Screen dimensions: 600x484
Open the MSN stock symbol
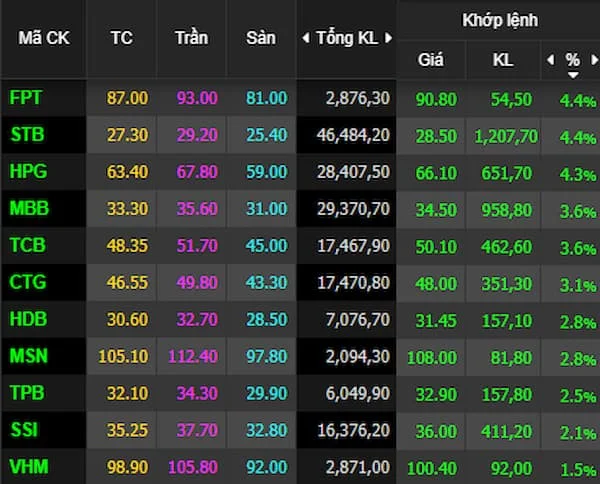pos(29,356)
